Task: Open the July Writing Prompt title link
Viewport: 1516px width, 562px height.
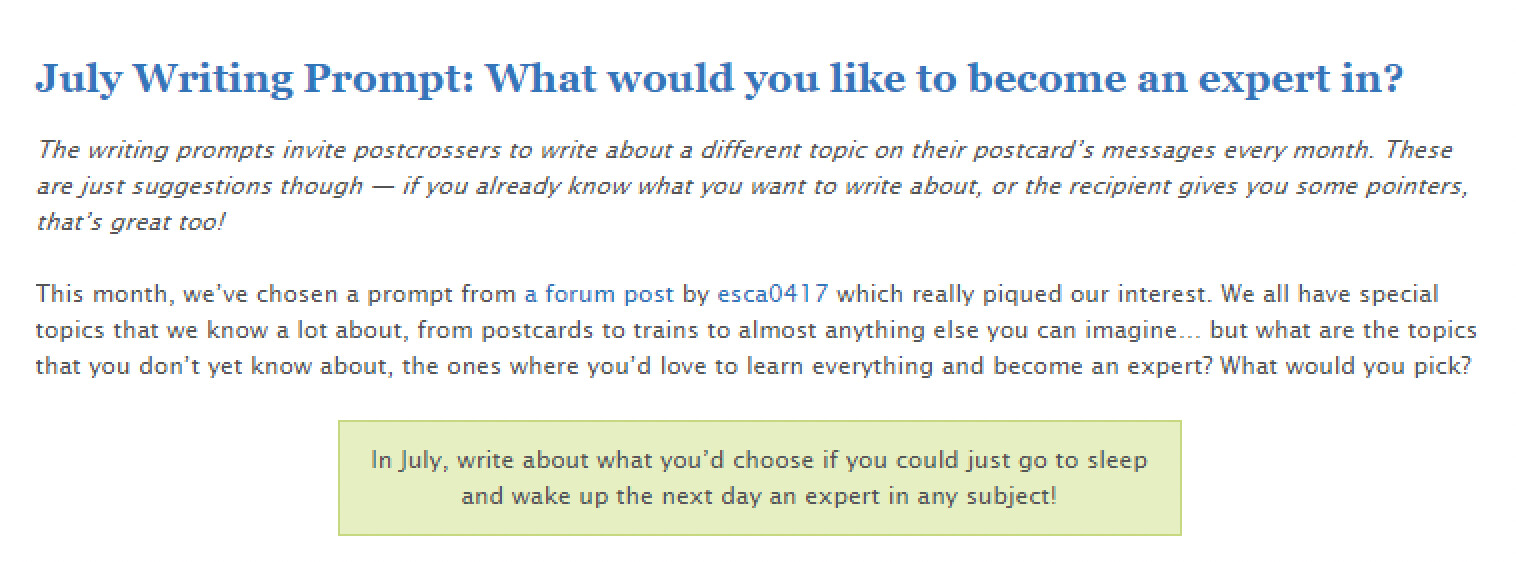Action: pyautogui.click(x=720, y=79)
